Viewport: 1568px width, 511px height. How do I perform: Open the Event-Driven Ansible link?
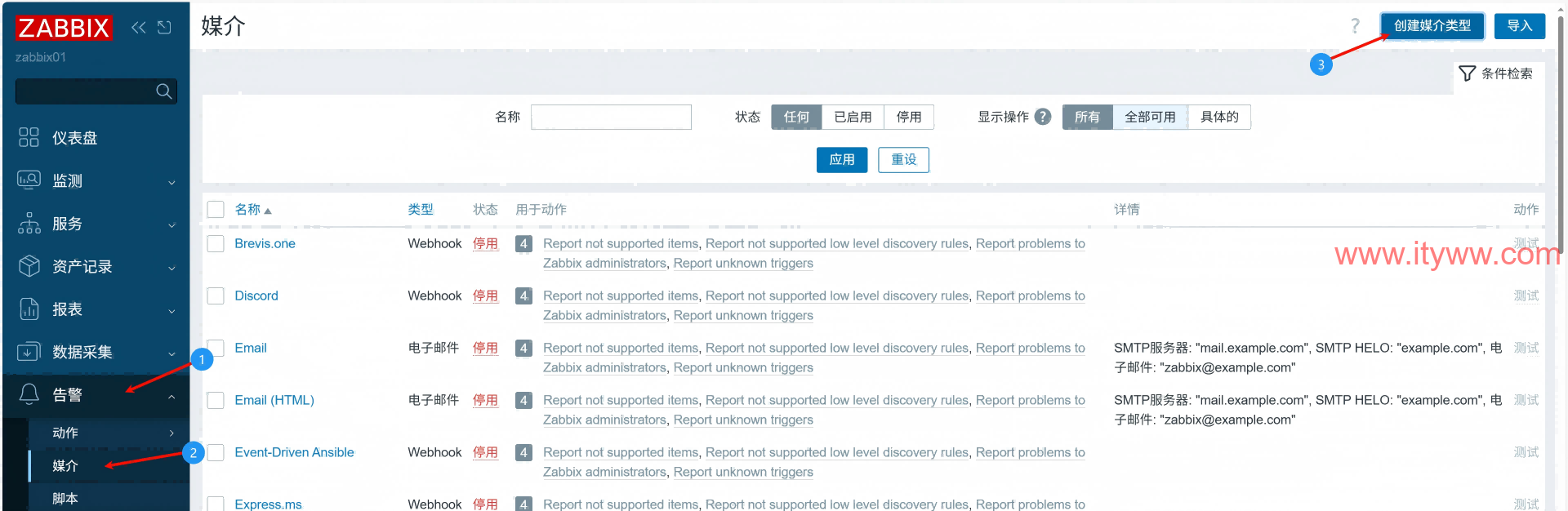pos(294,452)
